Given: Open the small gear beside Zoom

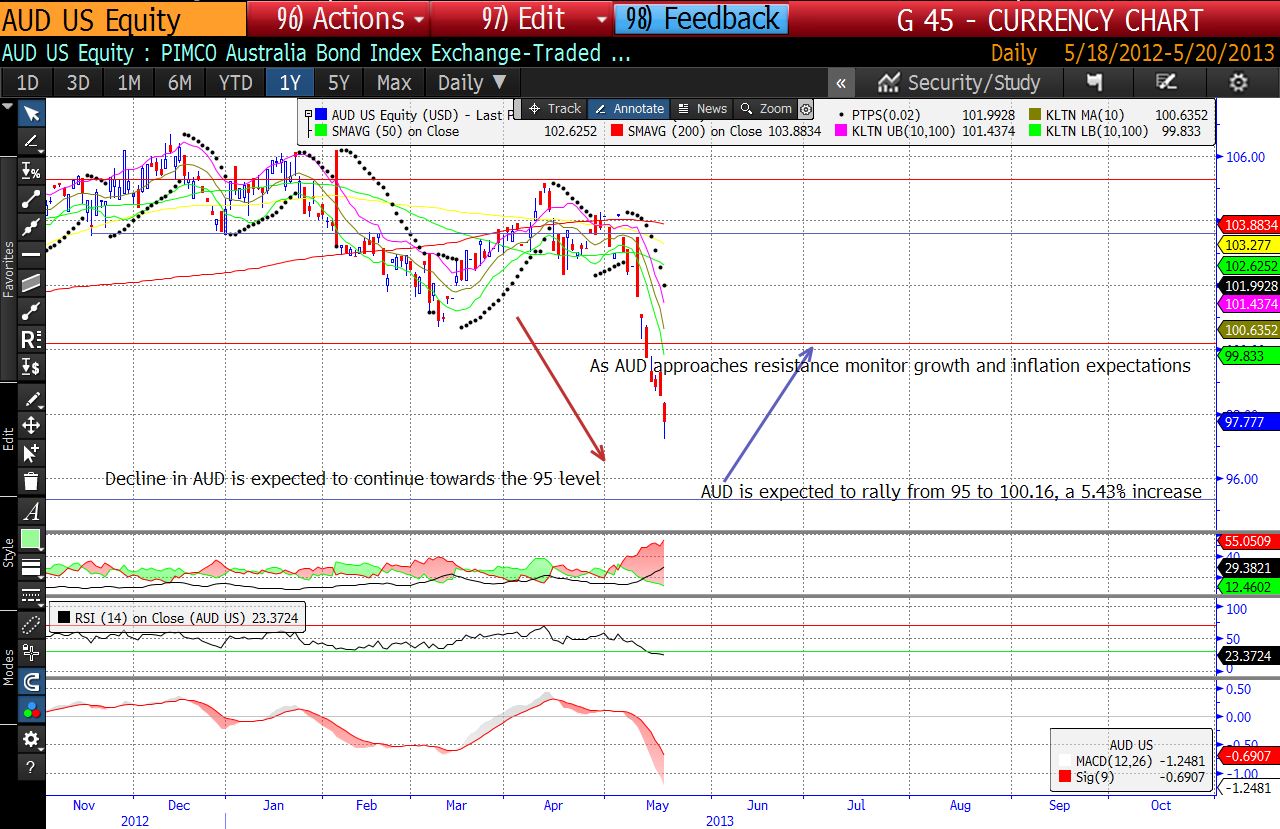Looking at the screenshot, I should click(806, 109).
